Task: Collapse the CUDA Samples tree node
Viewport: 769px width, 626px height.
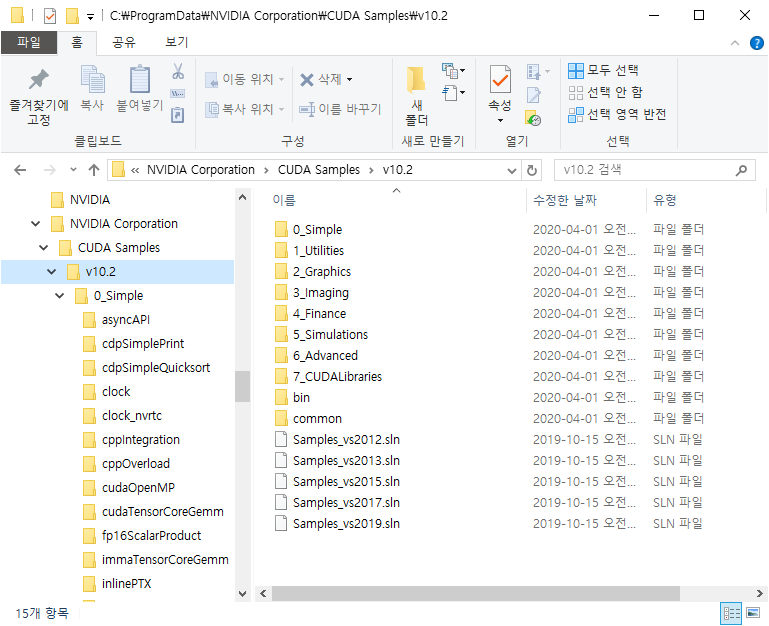Action: point(43,248)
